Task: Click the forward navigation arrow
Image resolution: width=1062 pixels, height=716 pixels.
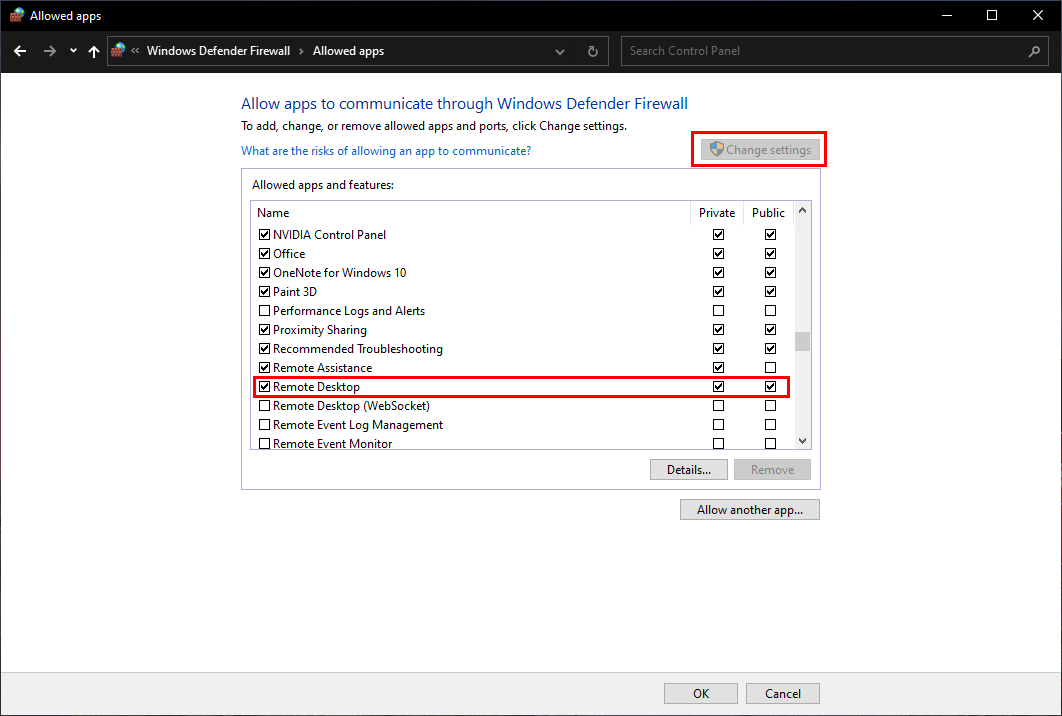Action: coord(49,51)
